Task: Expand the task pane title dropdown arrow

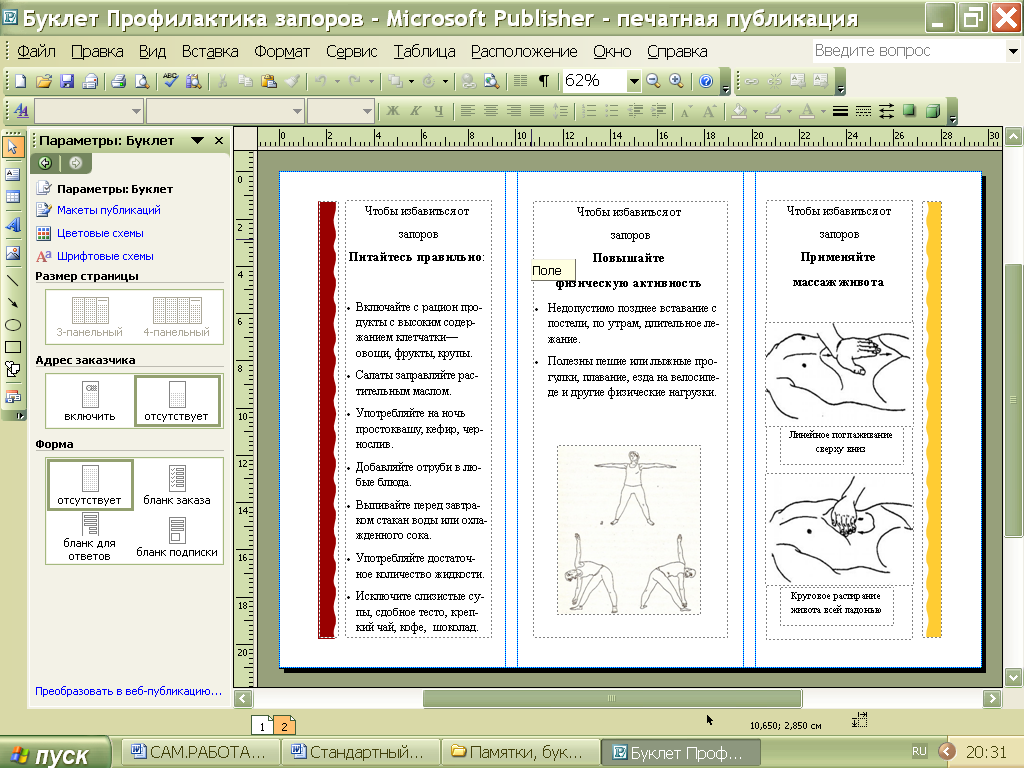Action: pos(197,140)
